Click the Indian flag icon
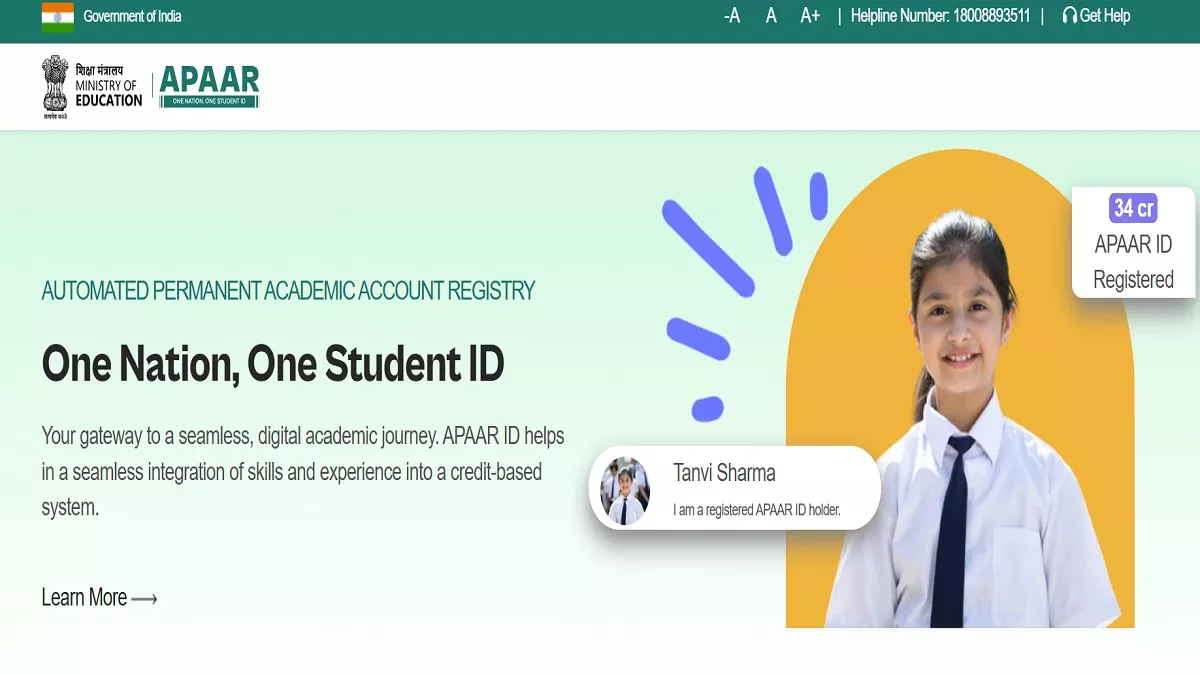The width and height of the screenshot is (1200, 675). point(58,16)
